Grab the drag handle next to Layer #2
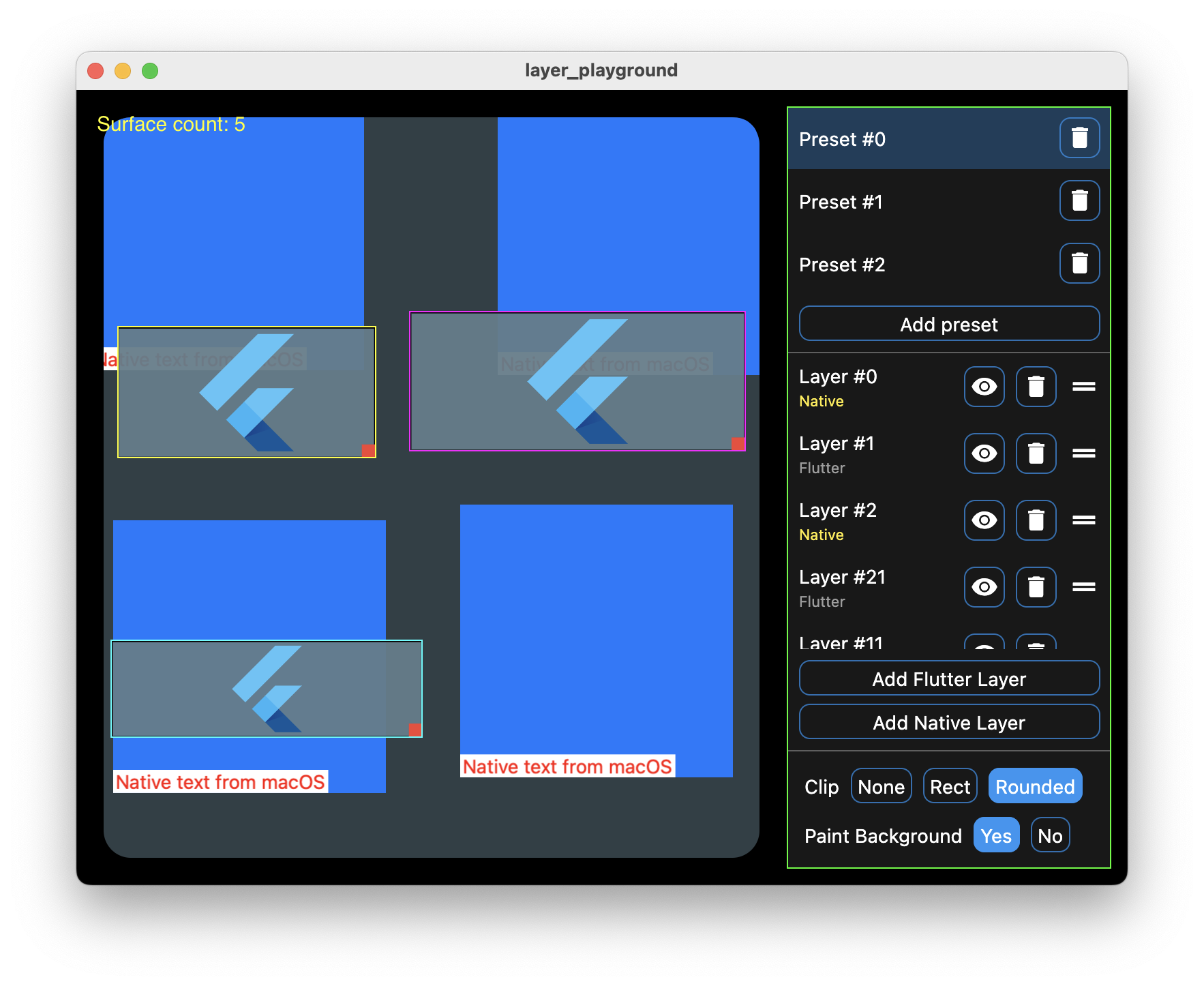 pos(1083,520)
